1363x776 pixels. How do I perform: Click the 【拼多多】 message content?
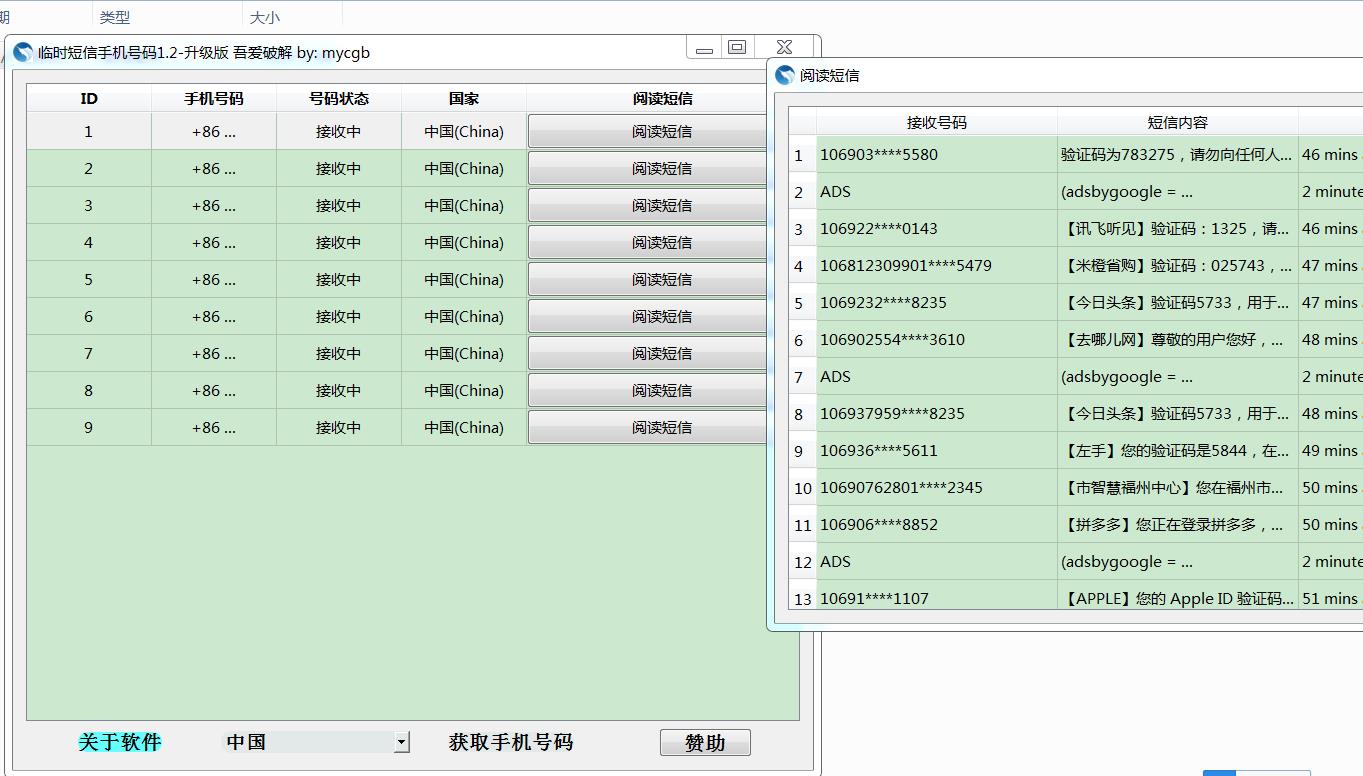pyautogui.click(x=1177, y=525)
